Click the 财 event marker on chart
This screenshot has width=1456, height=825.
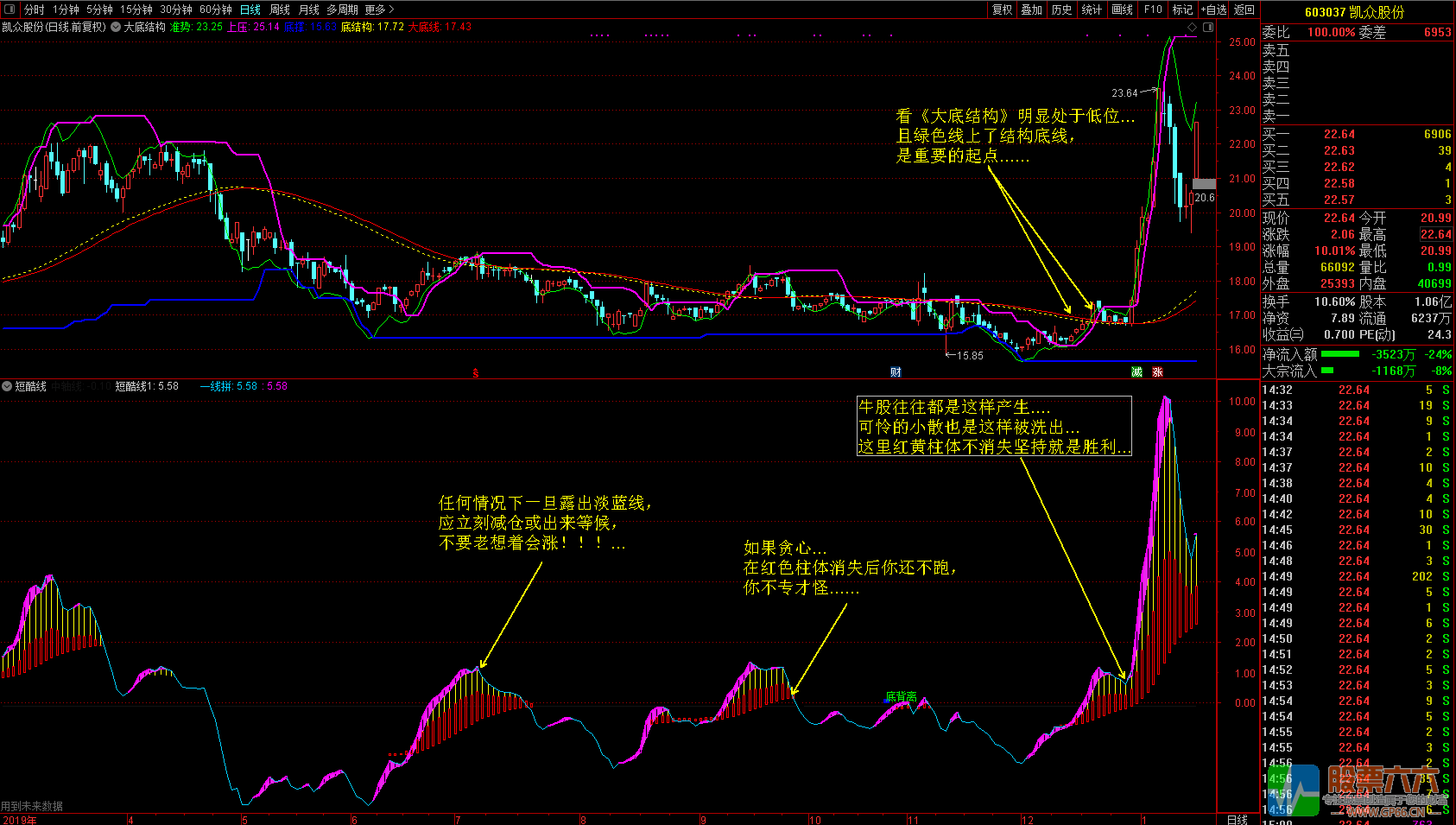(x=896, y=372)
